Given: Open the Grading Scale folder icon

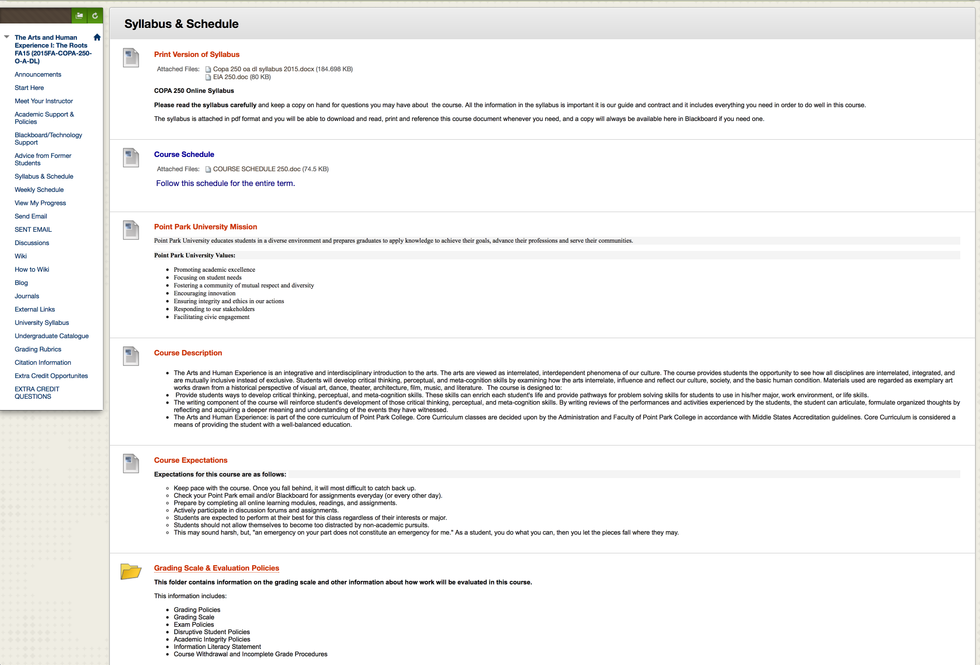Looking at the screenshot, I should [131, 571].
